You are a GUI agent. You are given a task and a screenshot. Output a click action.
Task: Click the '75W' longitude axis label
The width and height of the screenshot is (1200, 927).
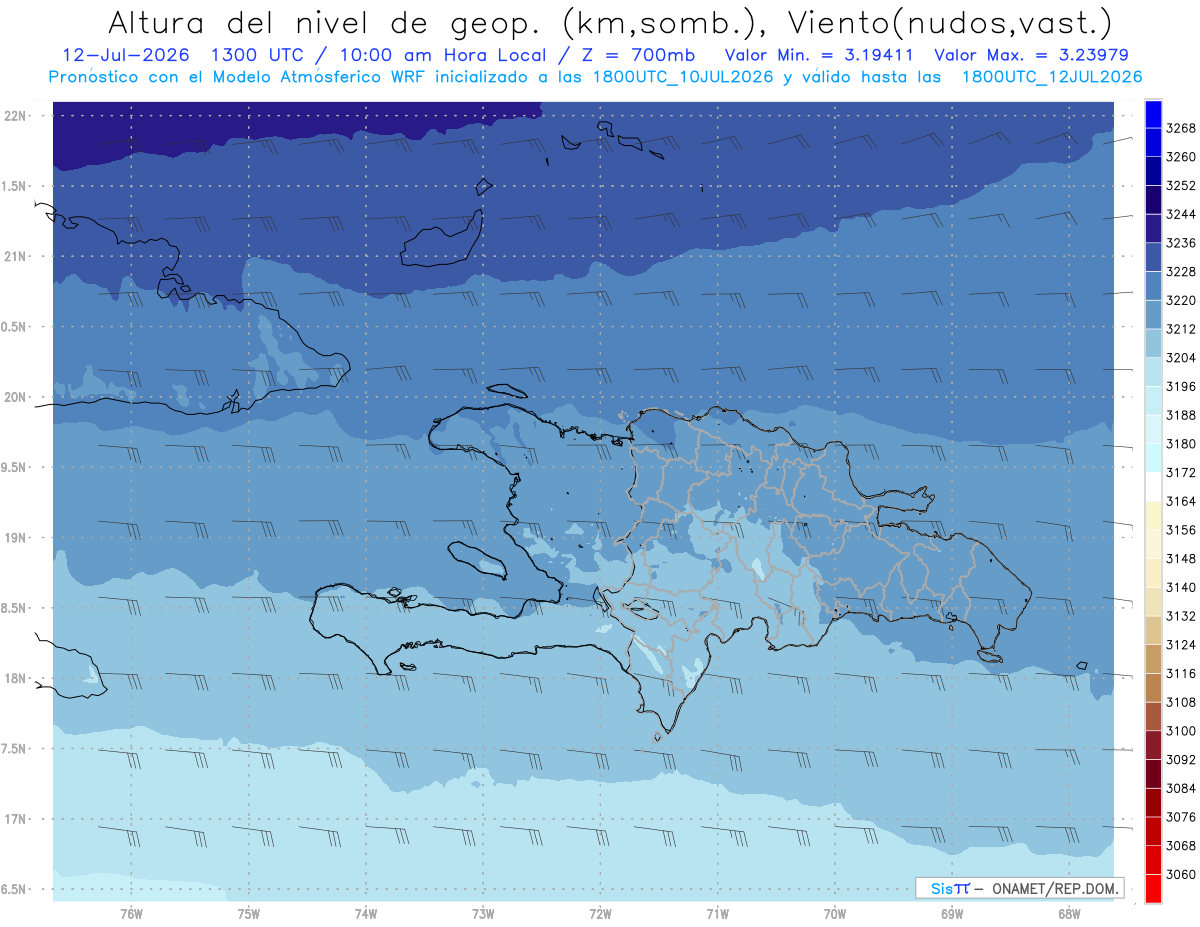[x=248, y=914]
